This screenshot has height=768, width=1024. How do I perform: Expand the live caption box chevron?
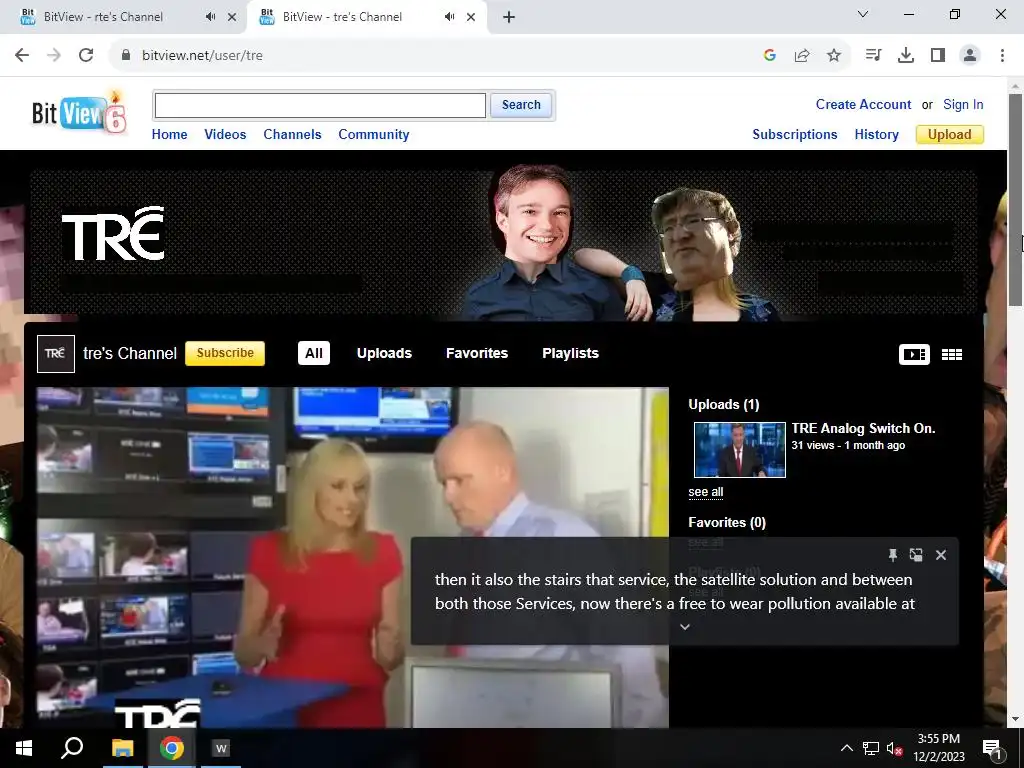(684, 627)
